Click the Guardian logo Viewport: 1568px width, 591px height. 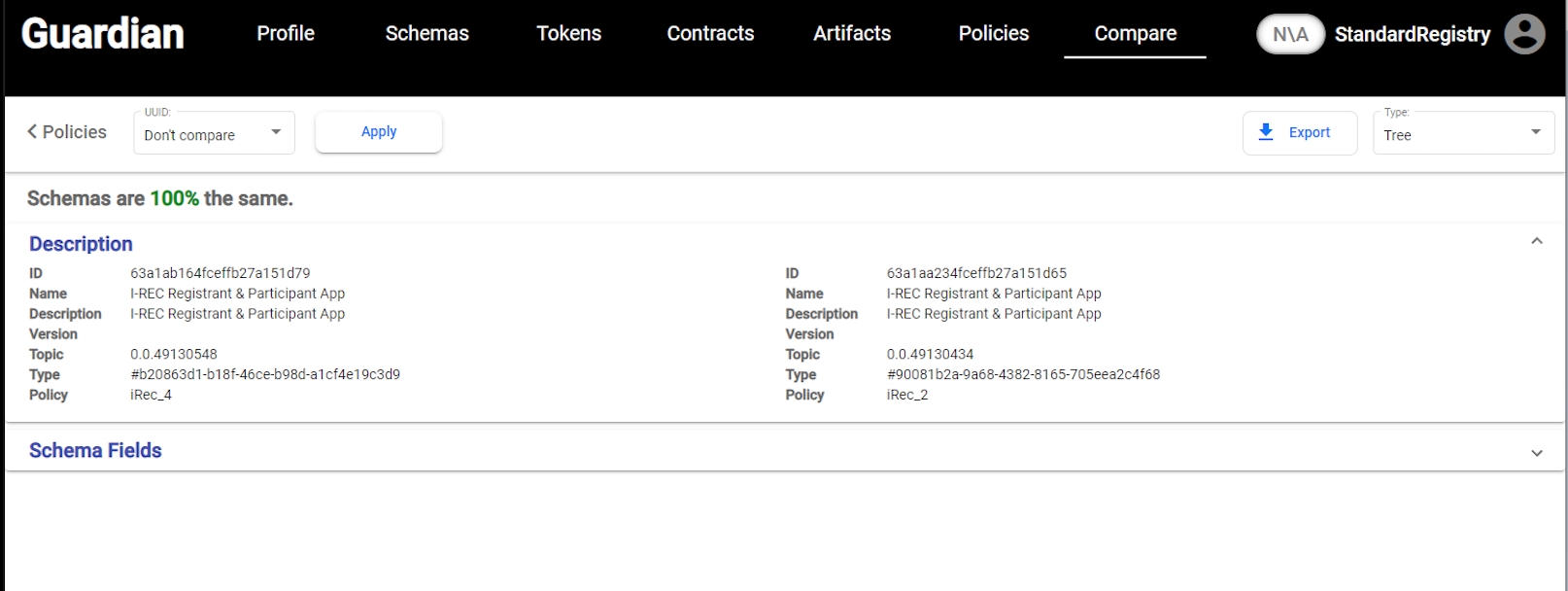103,34
